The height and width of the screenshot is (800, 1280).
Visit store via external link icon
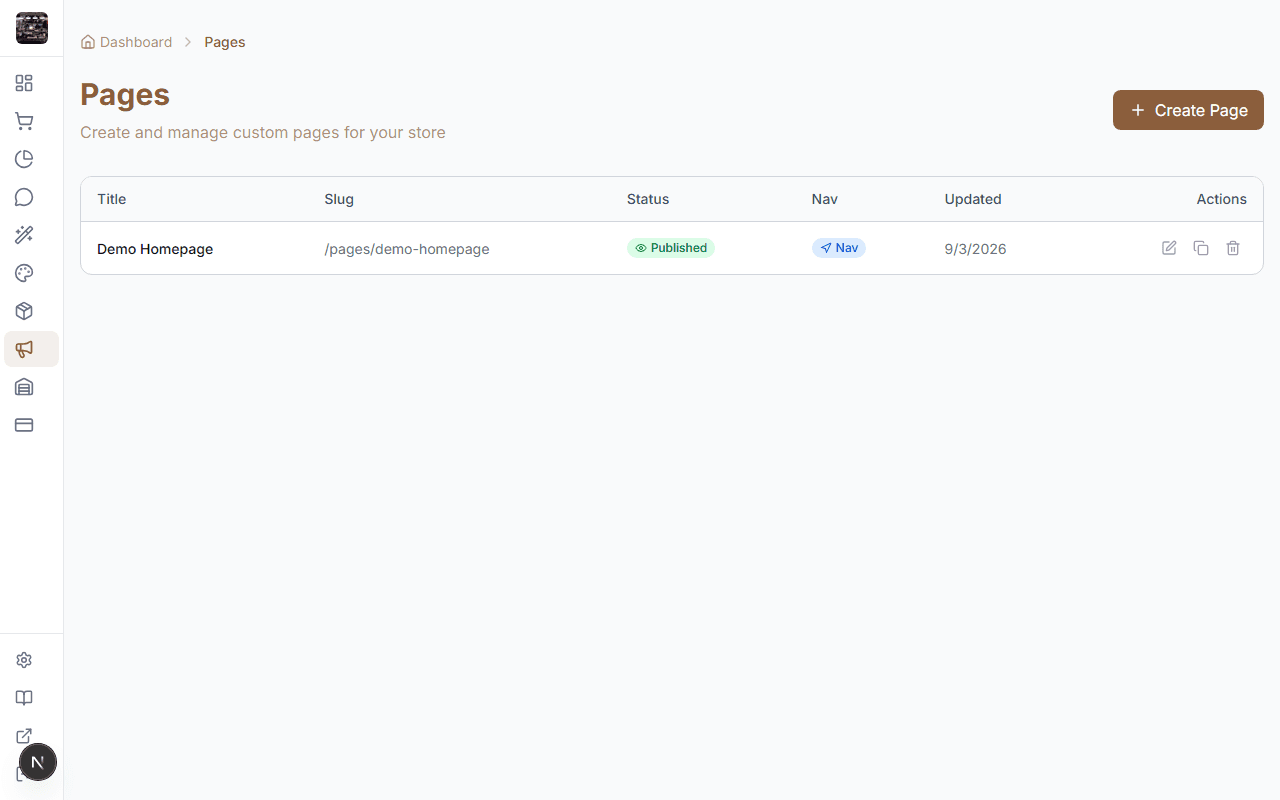pyautogui.click(x=24, y=736)
